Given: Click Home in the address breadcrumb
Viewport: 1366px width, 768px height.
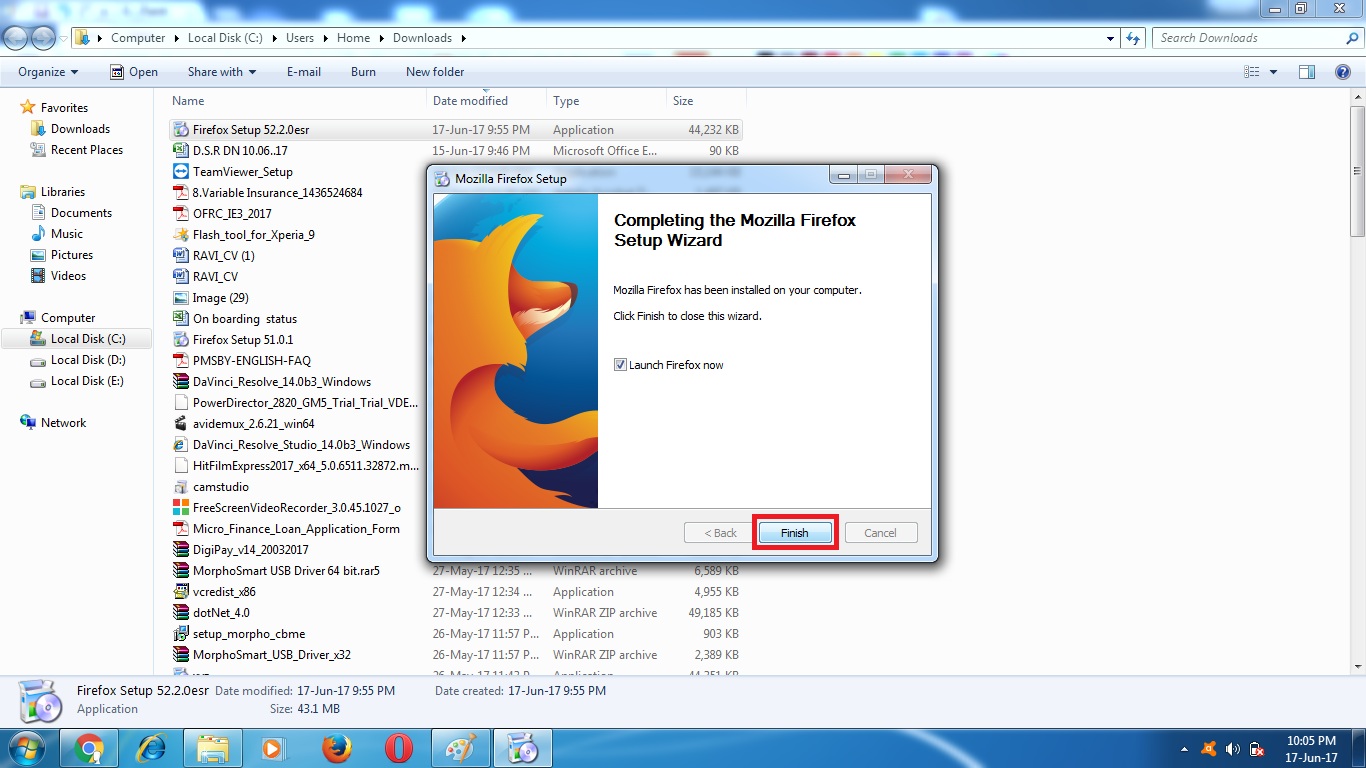Looking at the screenshot, I should point(354,38).
